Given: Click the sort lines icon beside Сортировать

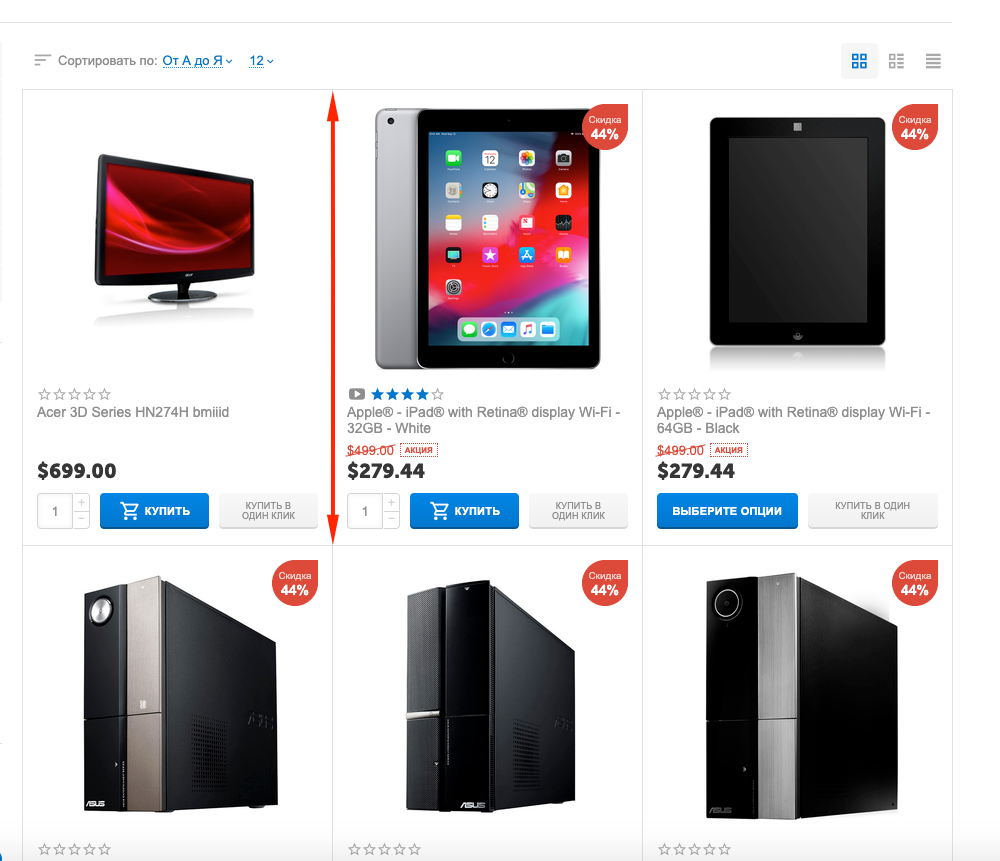Looking at the screenshot, I should [42, 61].
